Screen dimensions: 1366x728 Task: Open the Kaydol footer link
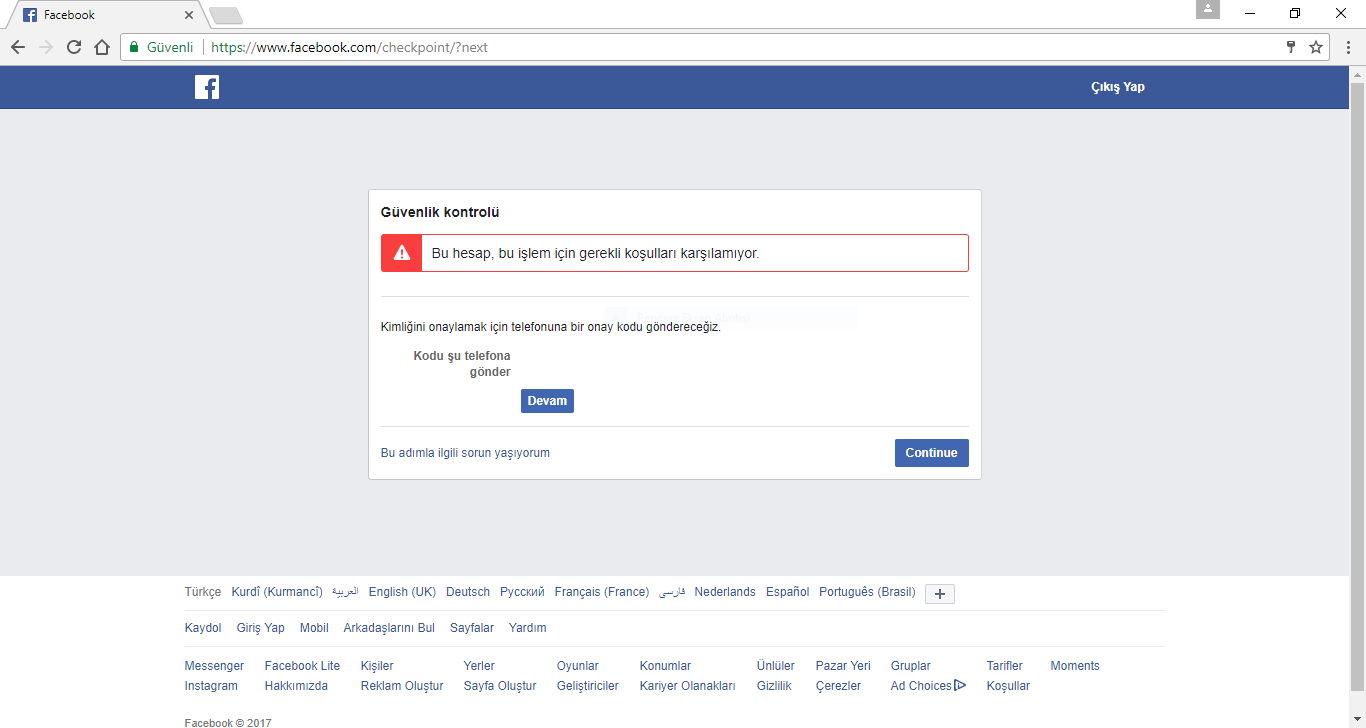click(203, 628)
